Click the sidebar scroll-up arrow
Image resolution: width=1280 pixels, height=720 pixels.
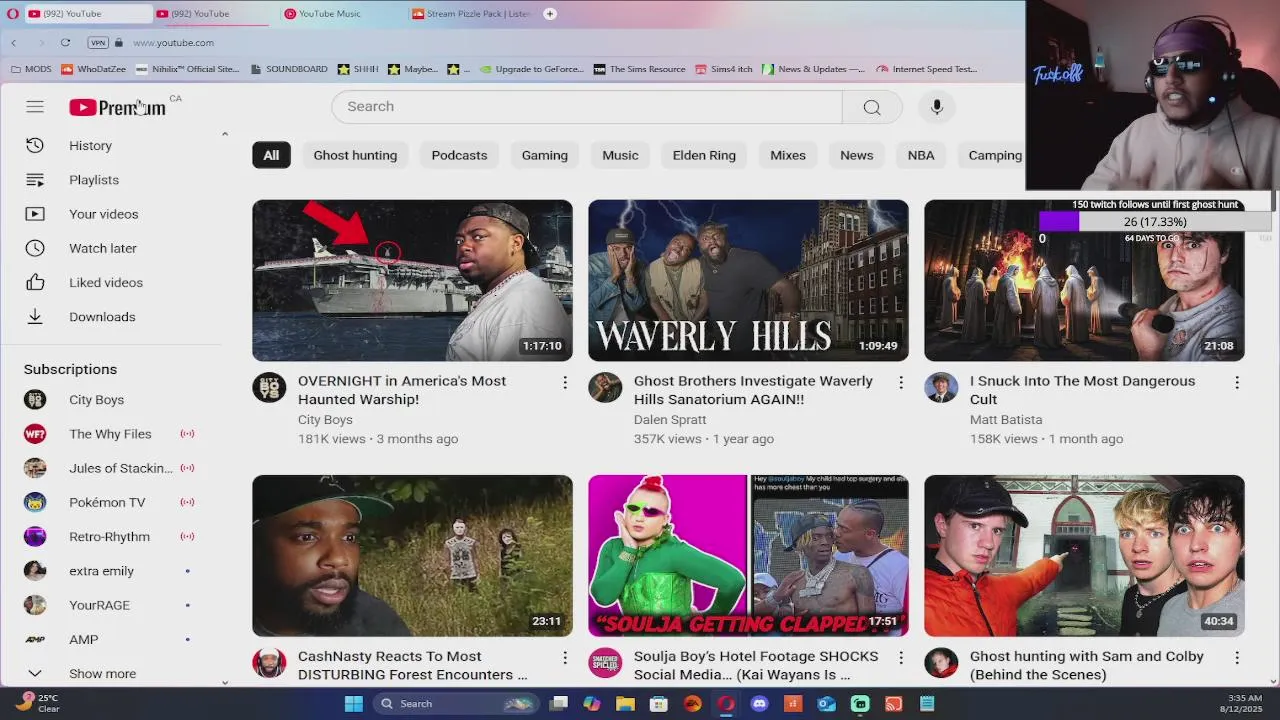tap(225, 134)
